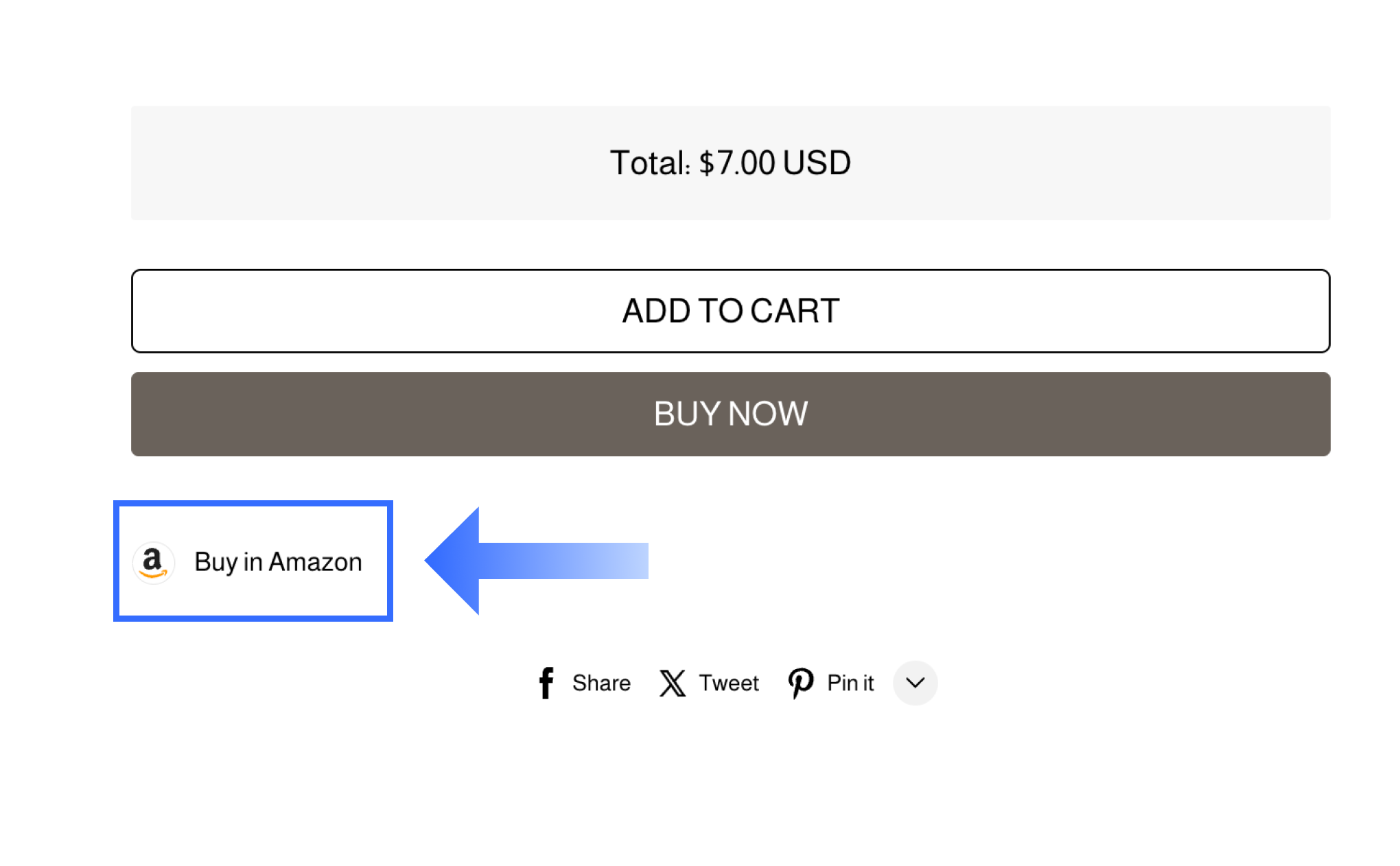Select the Share text label
The width and height of the screenshot is (1400, 866).
pos(601,683)
